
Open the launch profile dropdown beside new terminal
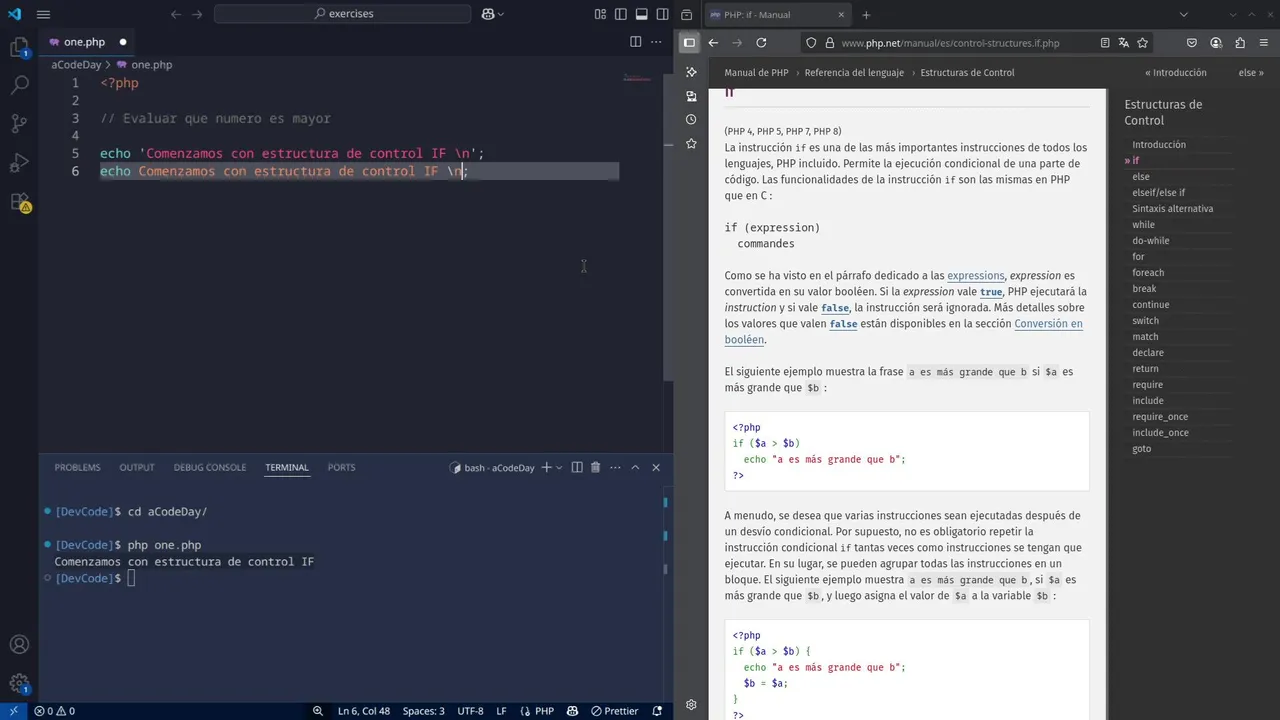[x=559, y=467]
